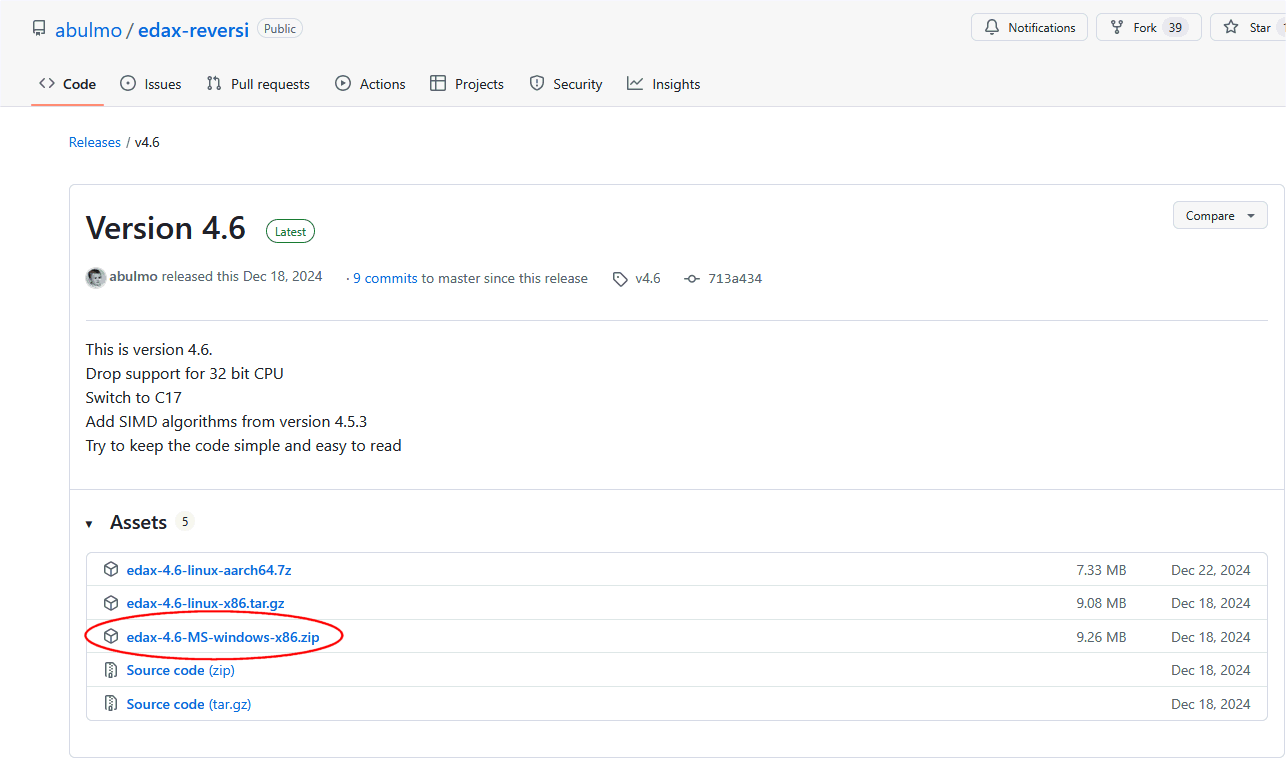This screenshot has width=1286, height=760.
Task: Collapse the Assets section triangle
Action: pyautogui.click(x=89, y=523)
